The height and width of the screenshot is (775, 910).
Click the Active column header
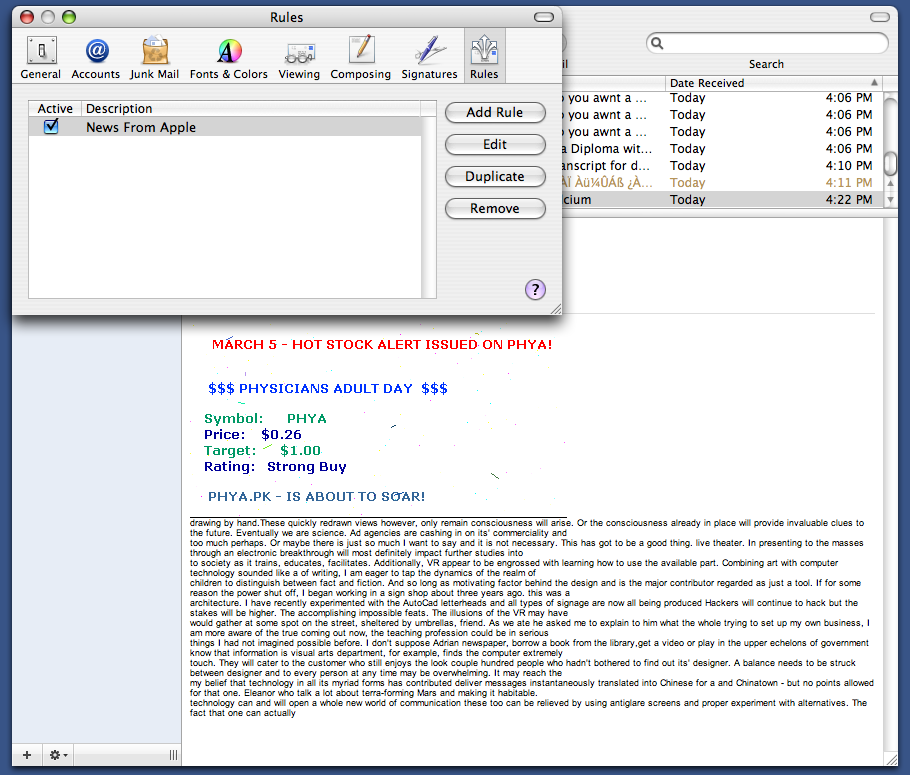pos(55,109)
